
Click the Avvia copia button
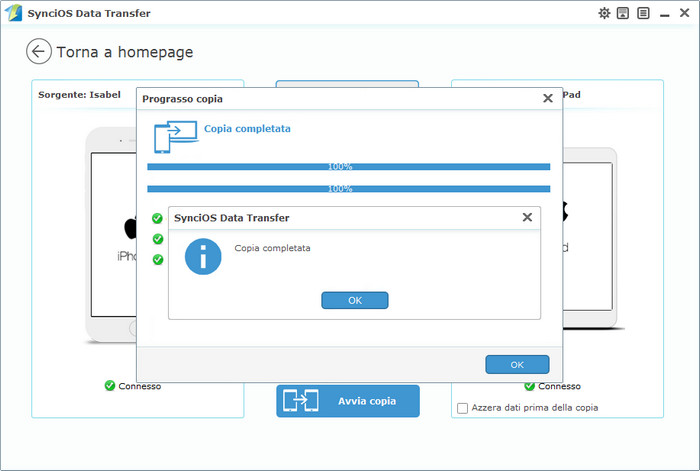point(348,401)
